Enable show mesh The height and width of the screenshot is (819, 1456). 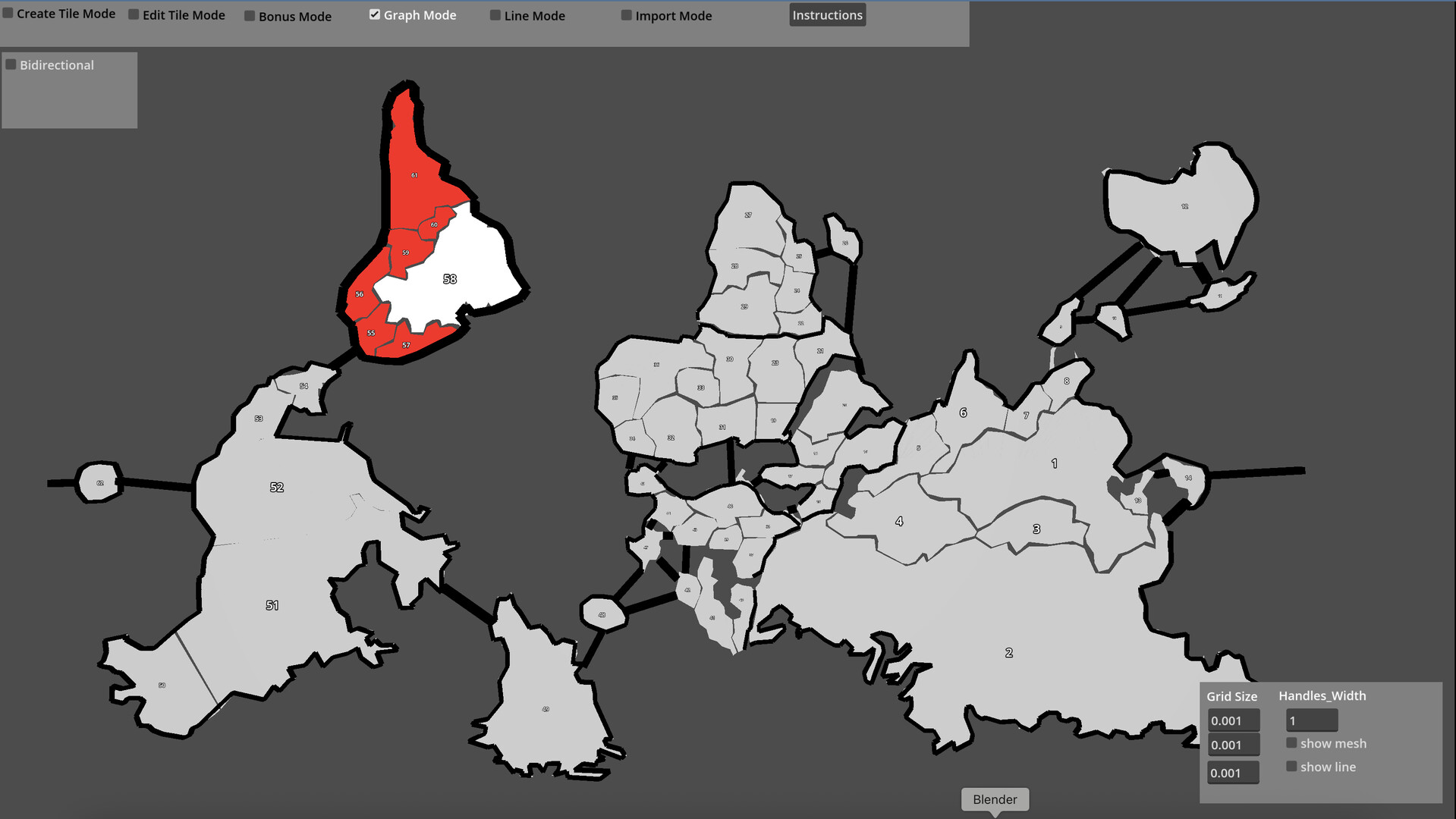pos(1291,742)
